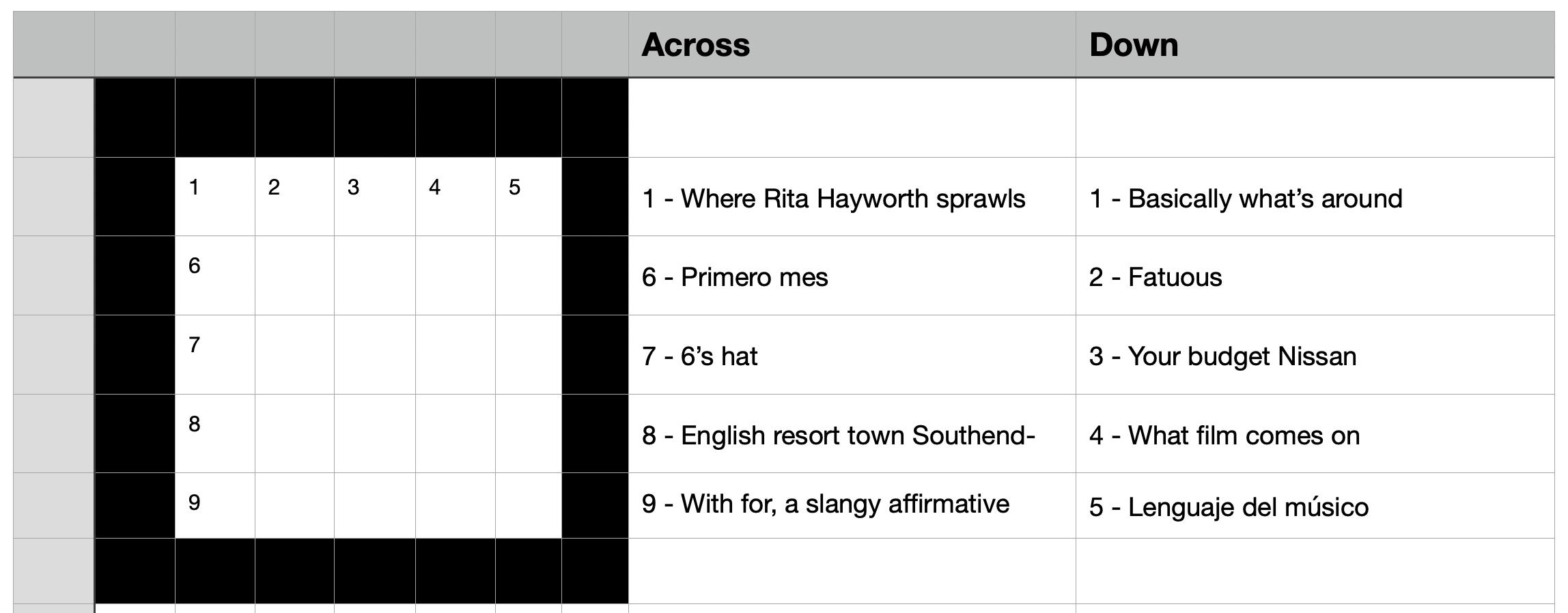Click the grid cell numbered 6
Viewport: 1568px width, 613px height.
[215, 276]
